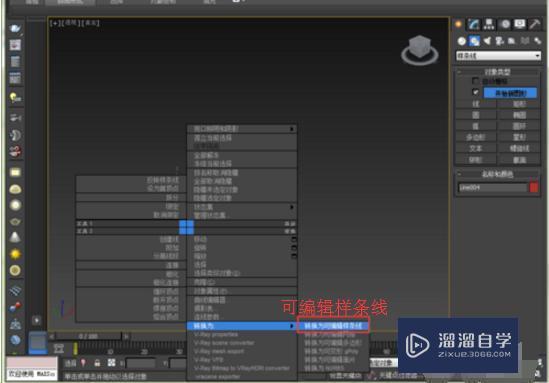The width and height of the screenshot is (549, 383).
Task: Open the Hierarchy panel tab
Action: 489,24
